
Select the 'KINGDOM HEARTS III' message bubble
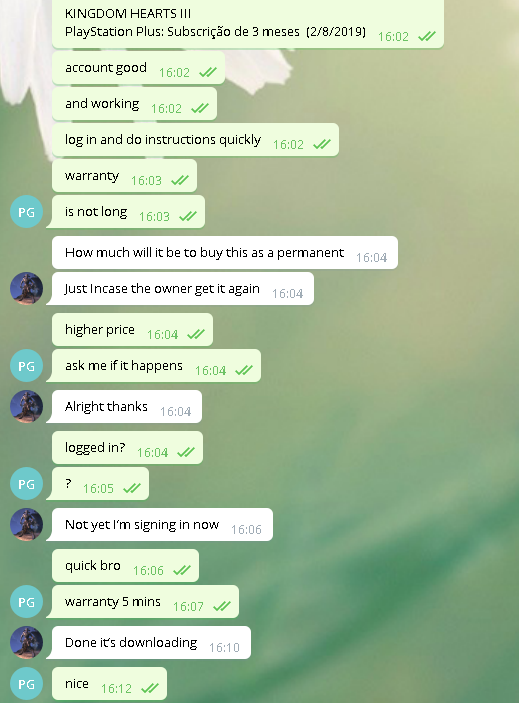[248, 24]
